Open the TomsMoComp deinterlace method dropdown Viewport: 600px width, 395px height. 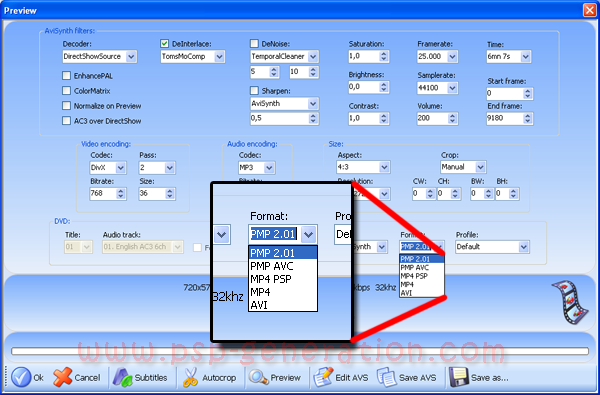(x=219, y=57)
